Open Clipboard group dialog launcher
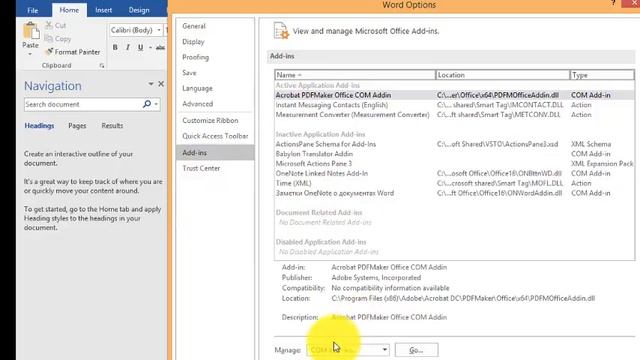The image size is (640, 360). pyautogui.click(x=102, y=66)
